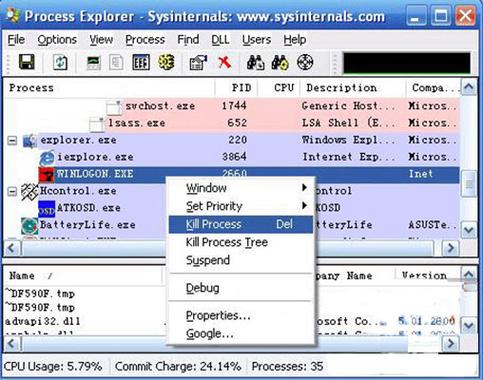Click the process list scroll down arrow
This screenshot has width=483, height=380.
(x=468, y=230)
